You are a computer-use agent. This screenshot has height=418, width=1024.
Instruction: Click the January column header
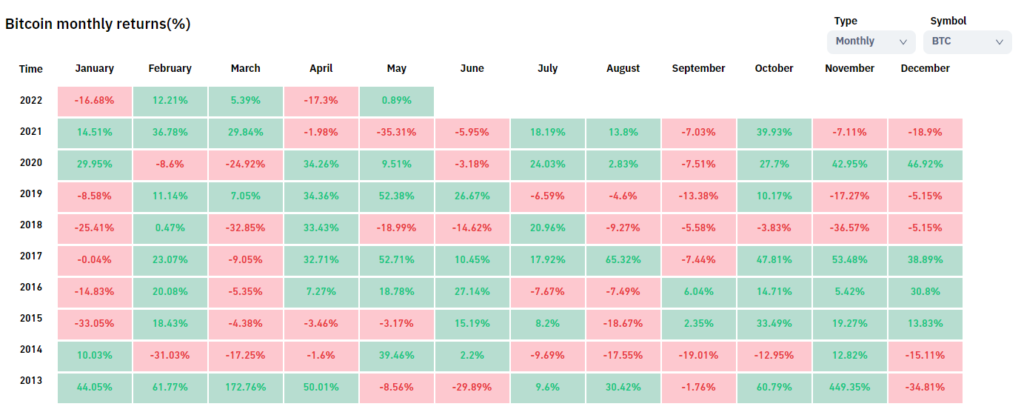coord(94,68)
